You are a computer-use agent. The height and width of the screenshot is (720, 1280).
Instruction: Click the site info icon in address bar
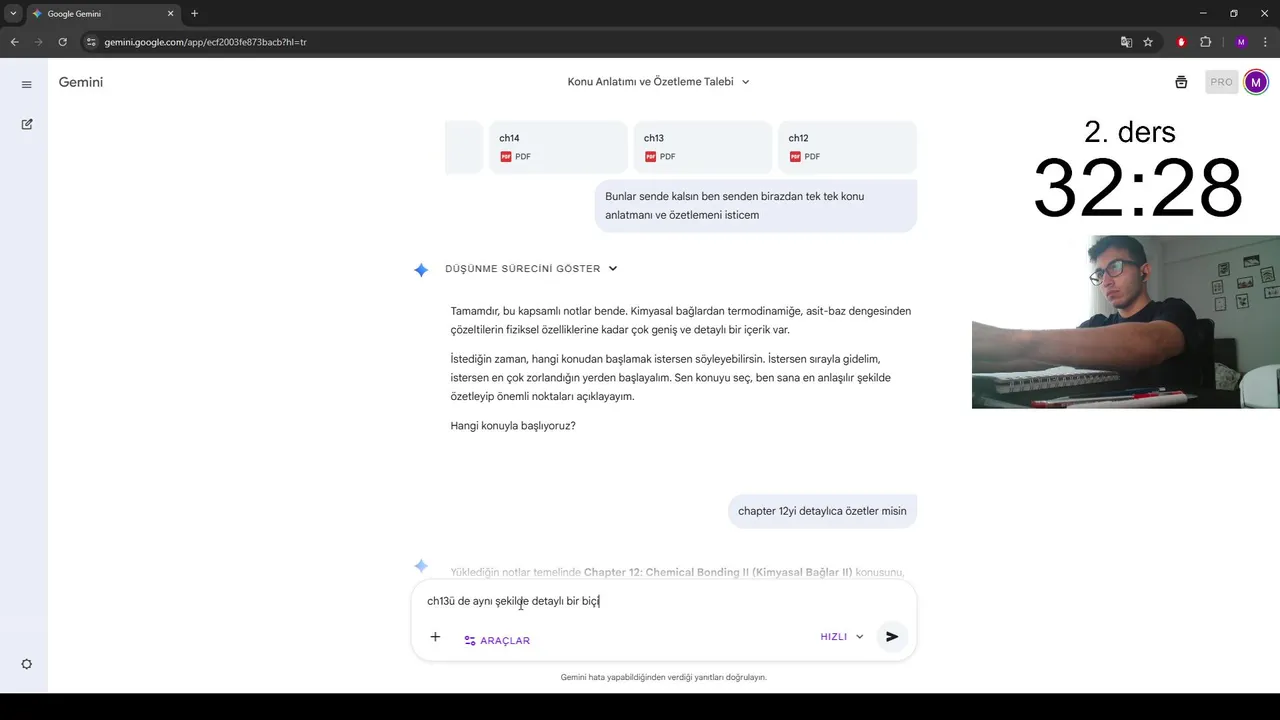point(91,42)
